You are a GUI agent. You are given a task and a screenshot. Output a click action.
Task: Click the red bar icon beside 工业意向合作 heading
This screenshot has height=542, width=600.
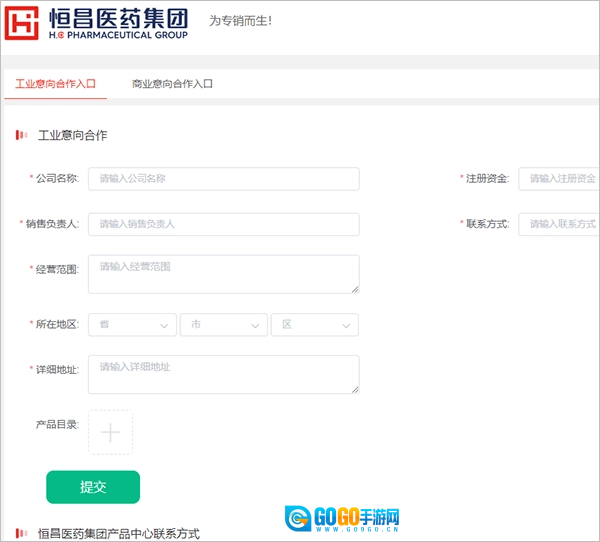(x=21, y=135)
